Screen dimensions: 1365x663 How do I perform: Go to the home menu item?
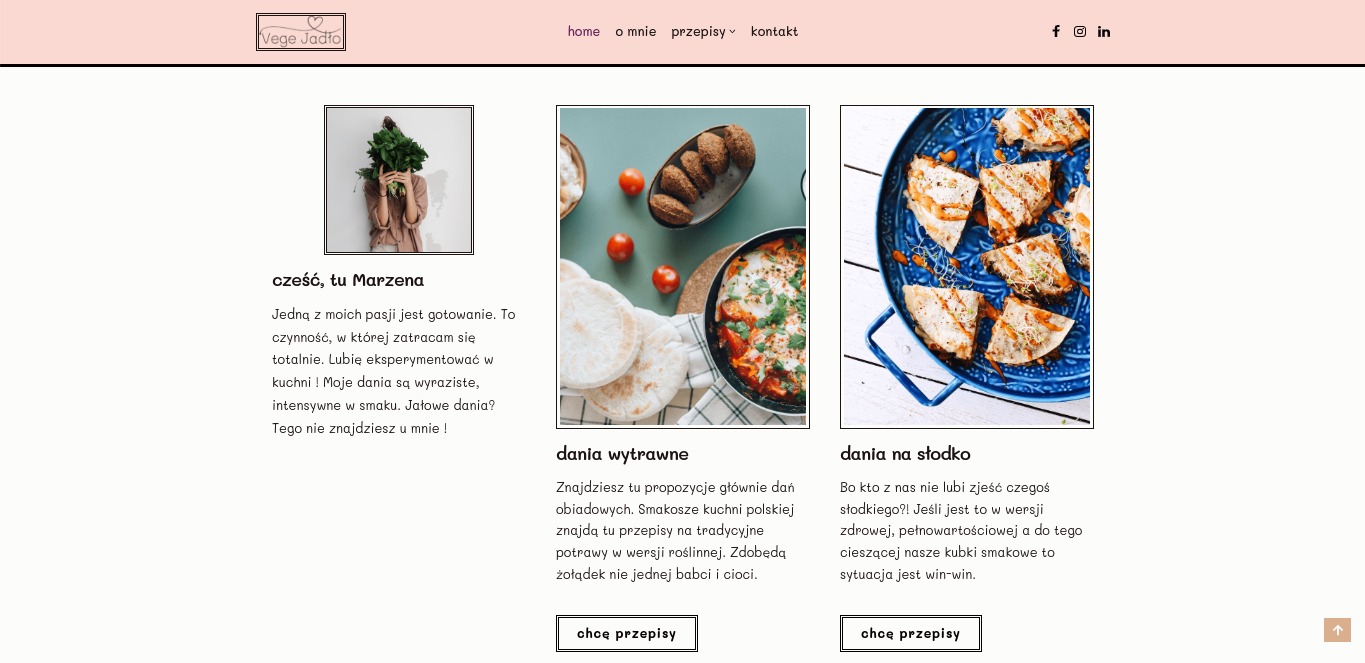pos(584,31)
